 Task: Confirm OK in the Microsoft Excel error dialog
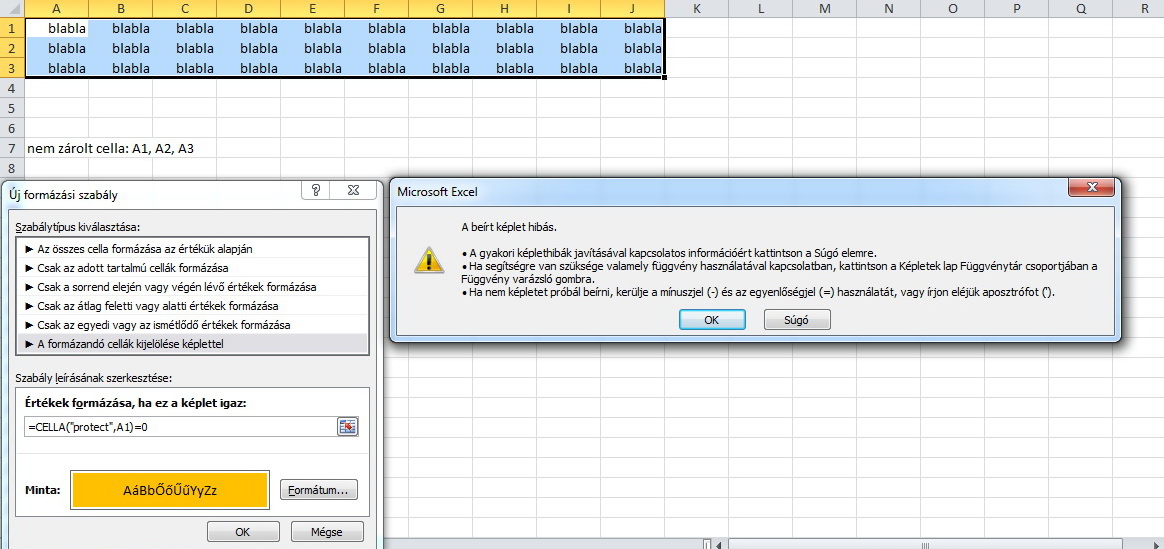point(711,320)
